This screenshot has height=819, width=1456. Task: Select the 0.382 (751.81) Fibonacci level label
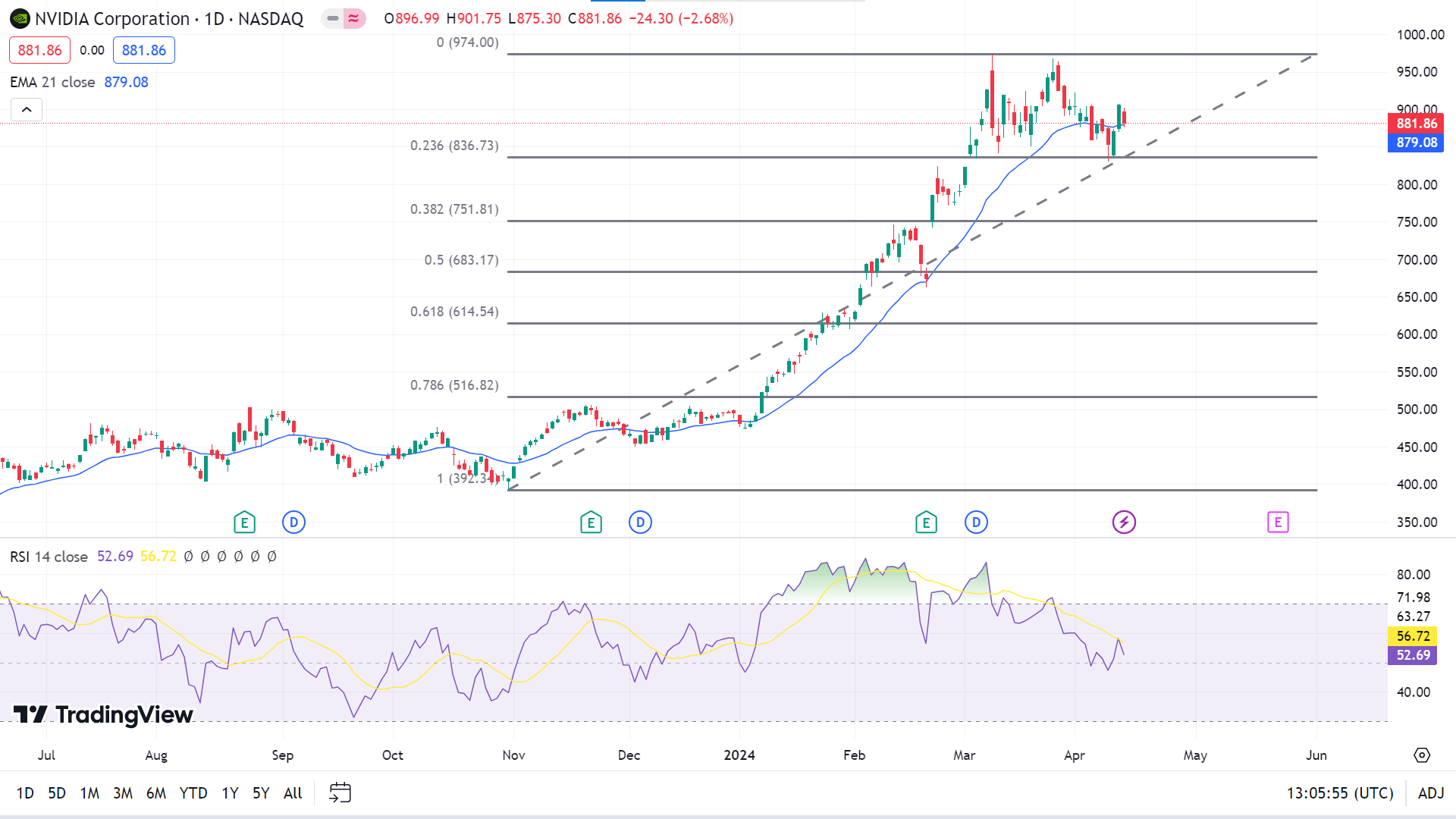click(454, 209)
